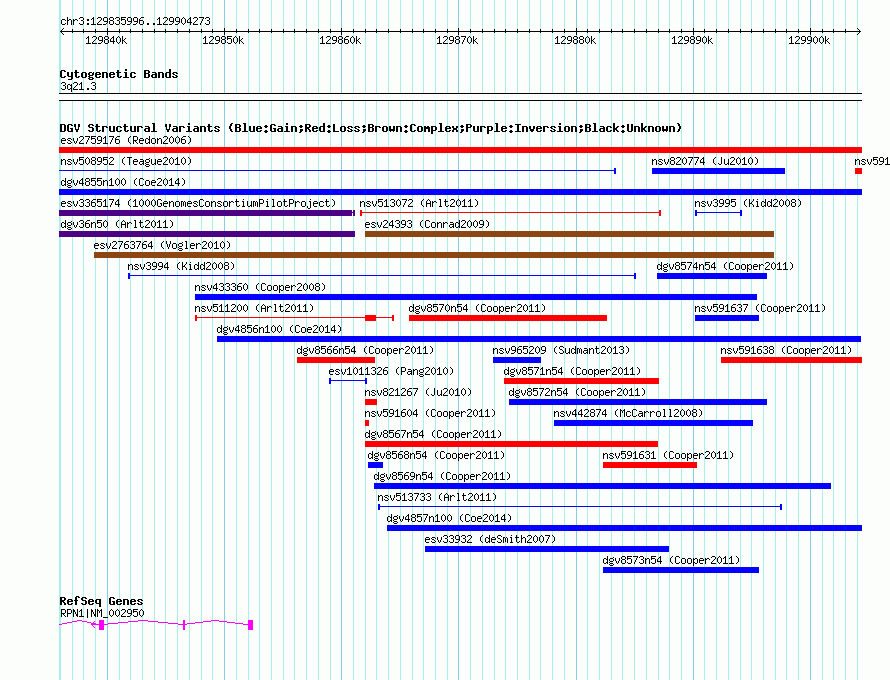Click the 3q21.3 cytogenetic band label
890x680 pixels.
click(x=78, y=86)
